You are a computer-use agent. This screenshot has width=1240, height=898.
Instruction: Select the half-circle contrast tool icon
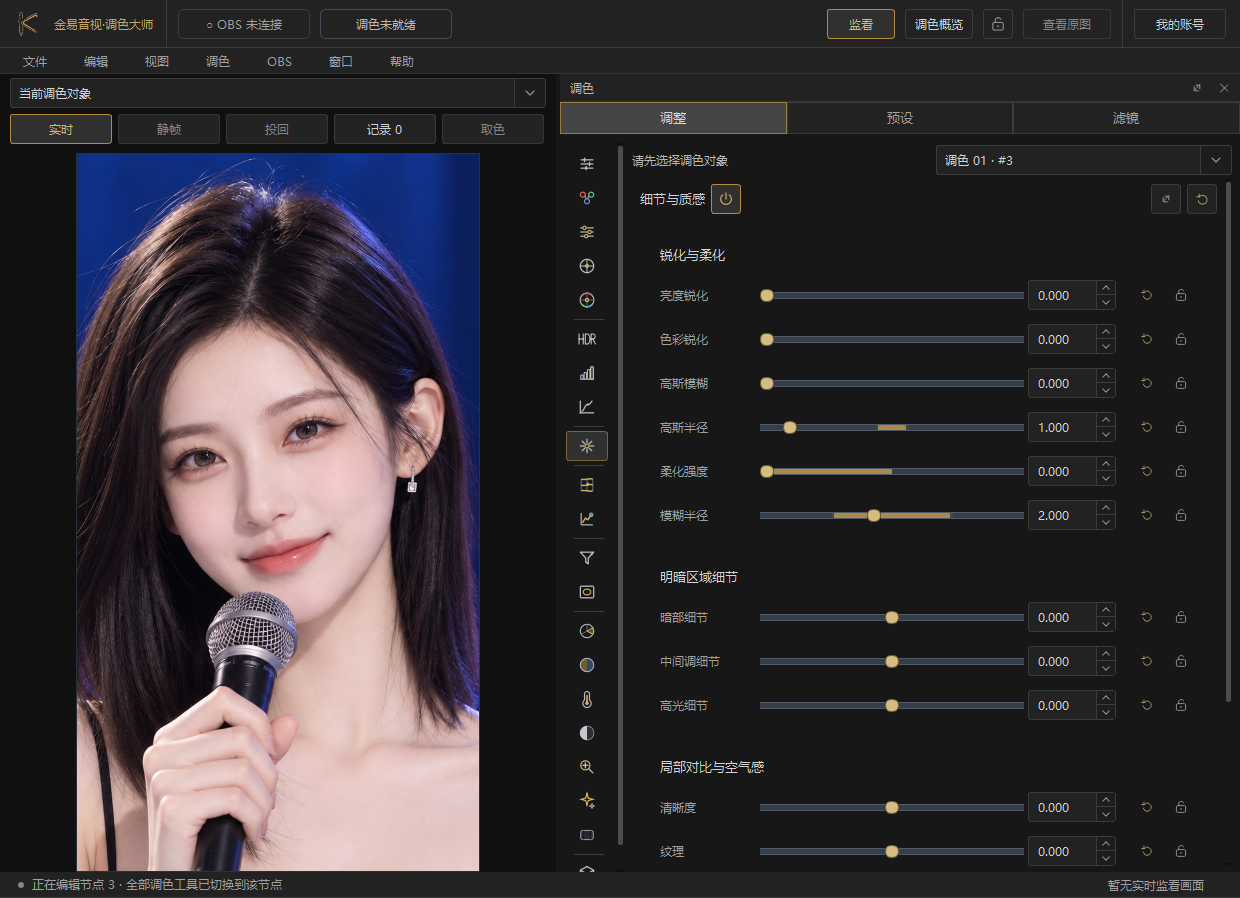click(587, 733)
